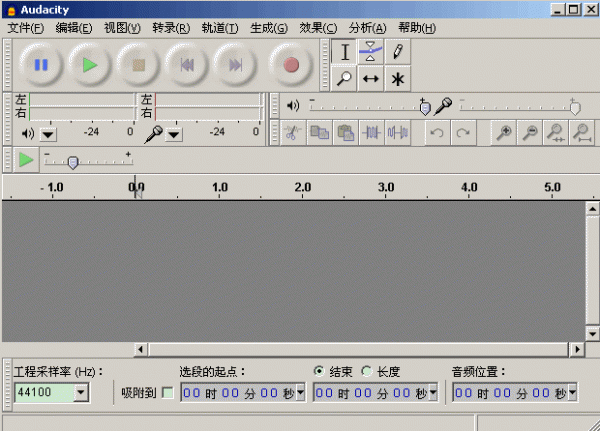Select the Zoom magnifier tool

(x=344, y=79)
